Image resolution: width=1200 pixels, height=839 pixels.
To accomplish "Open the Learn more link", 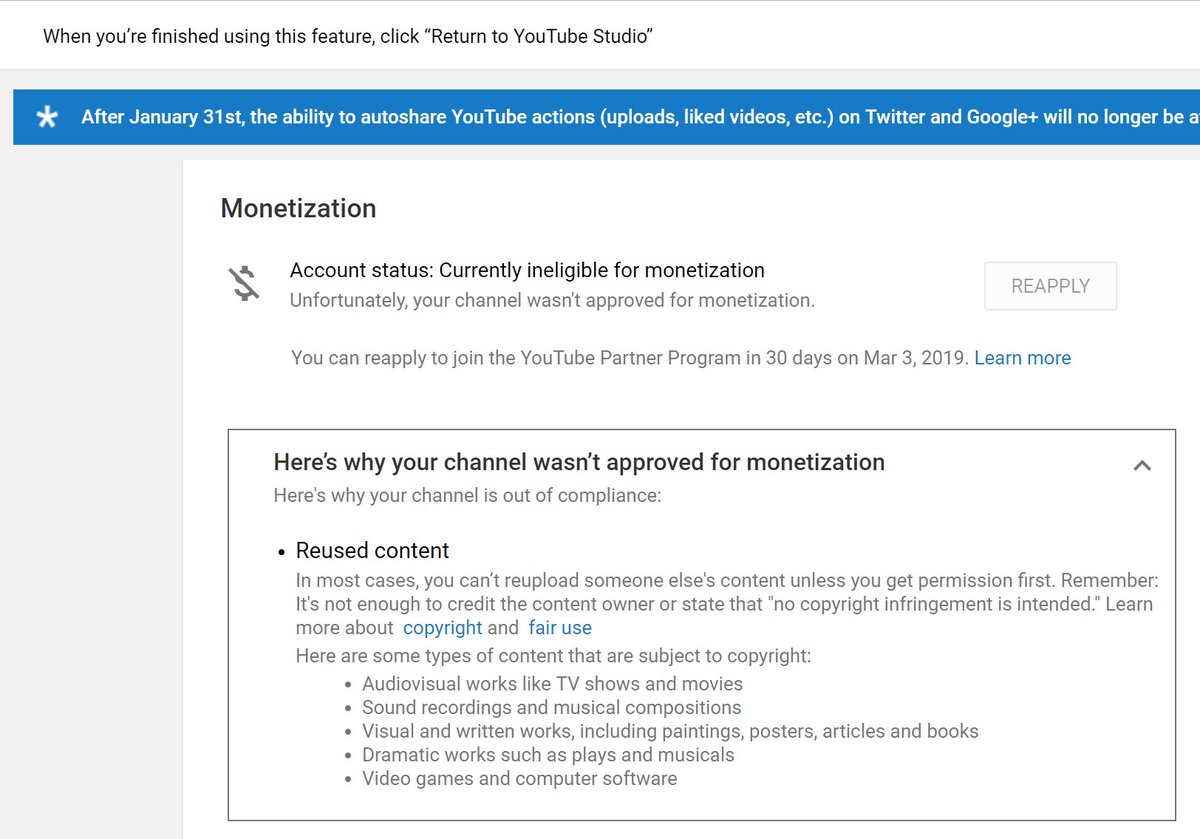I will 1022,358.
